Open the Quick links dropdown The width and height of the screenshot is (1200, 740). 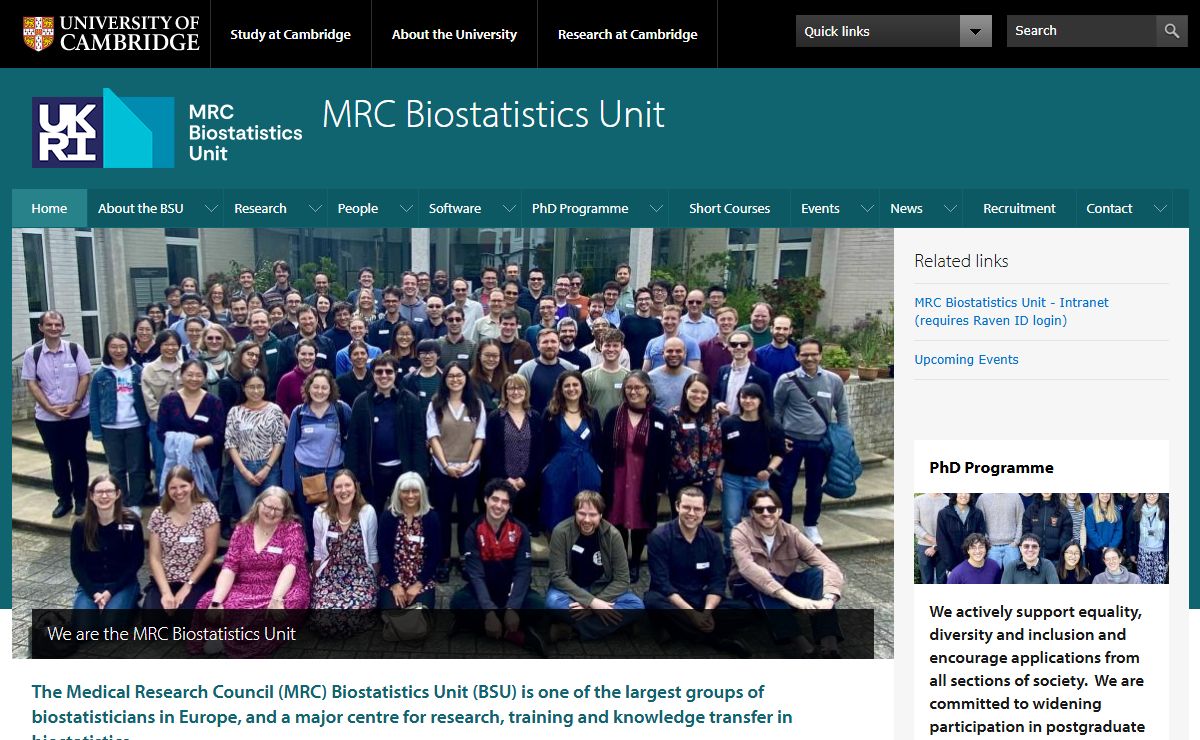(894, 31)
